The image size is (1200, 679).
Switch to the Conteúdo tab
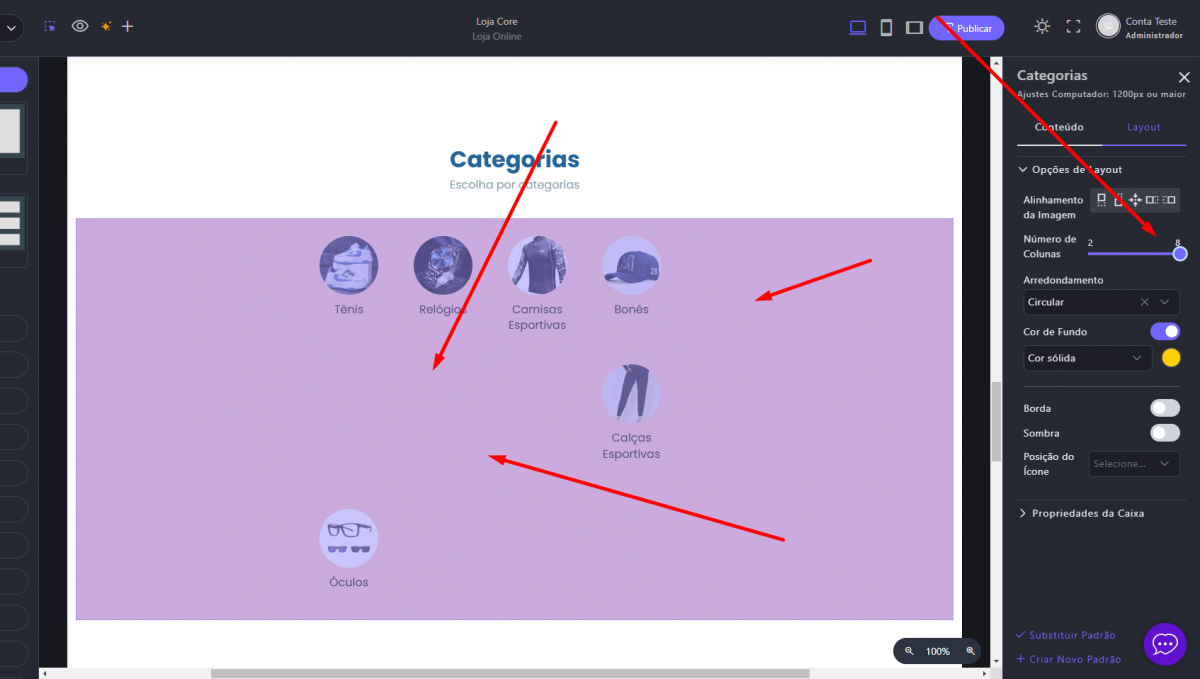(x=1059, y=128)
